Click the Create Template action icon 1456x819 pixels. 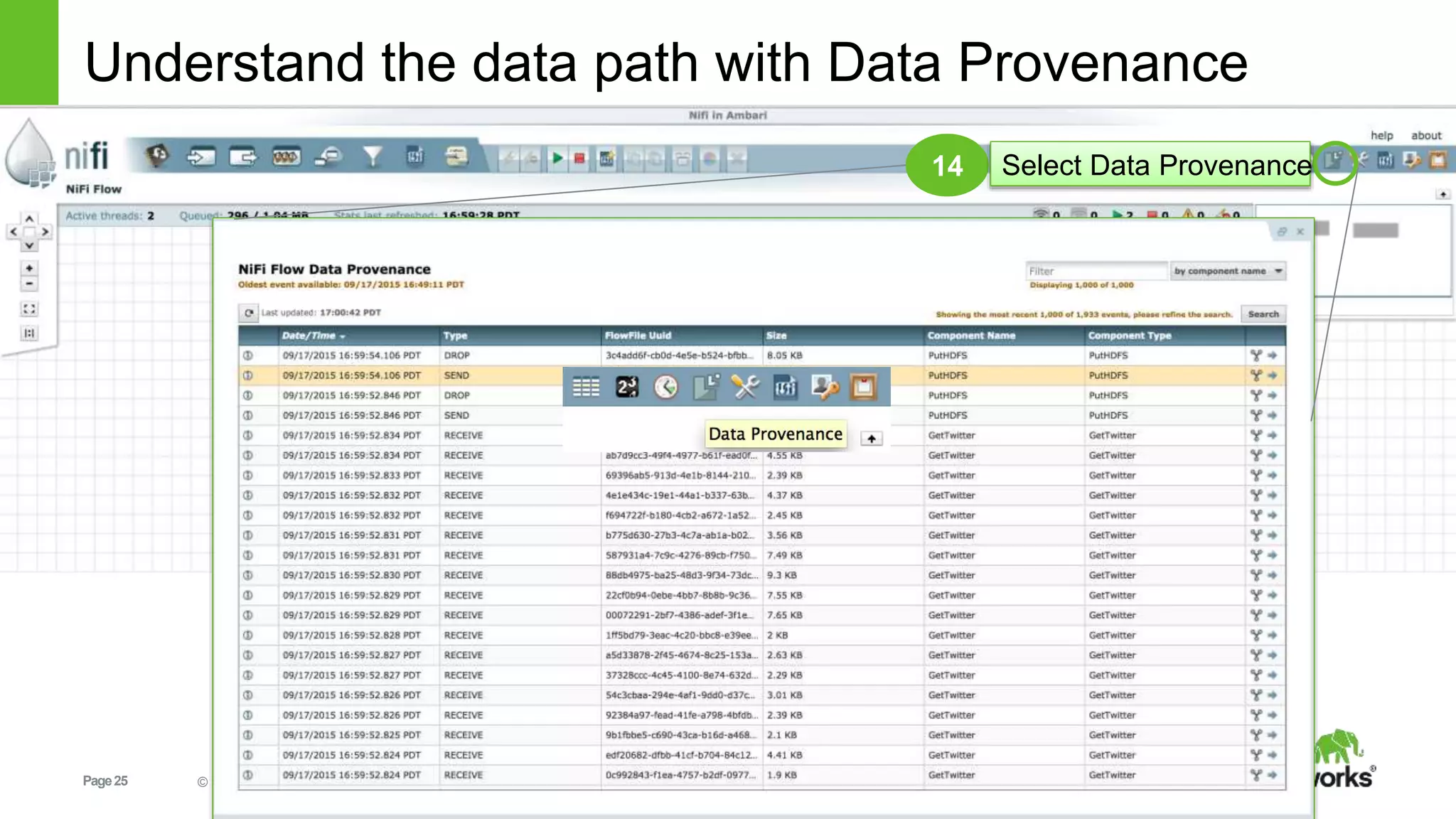[x=606, y=158]
